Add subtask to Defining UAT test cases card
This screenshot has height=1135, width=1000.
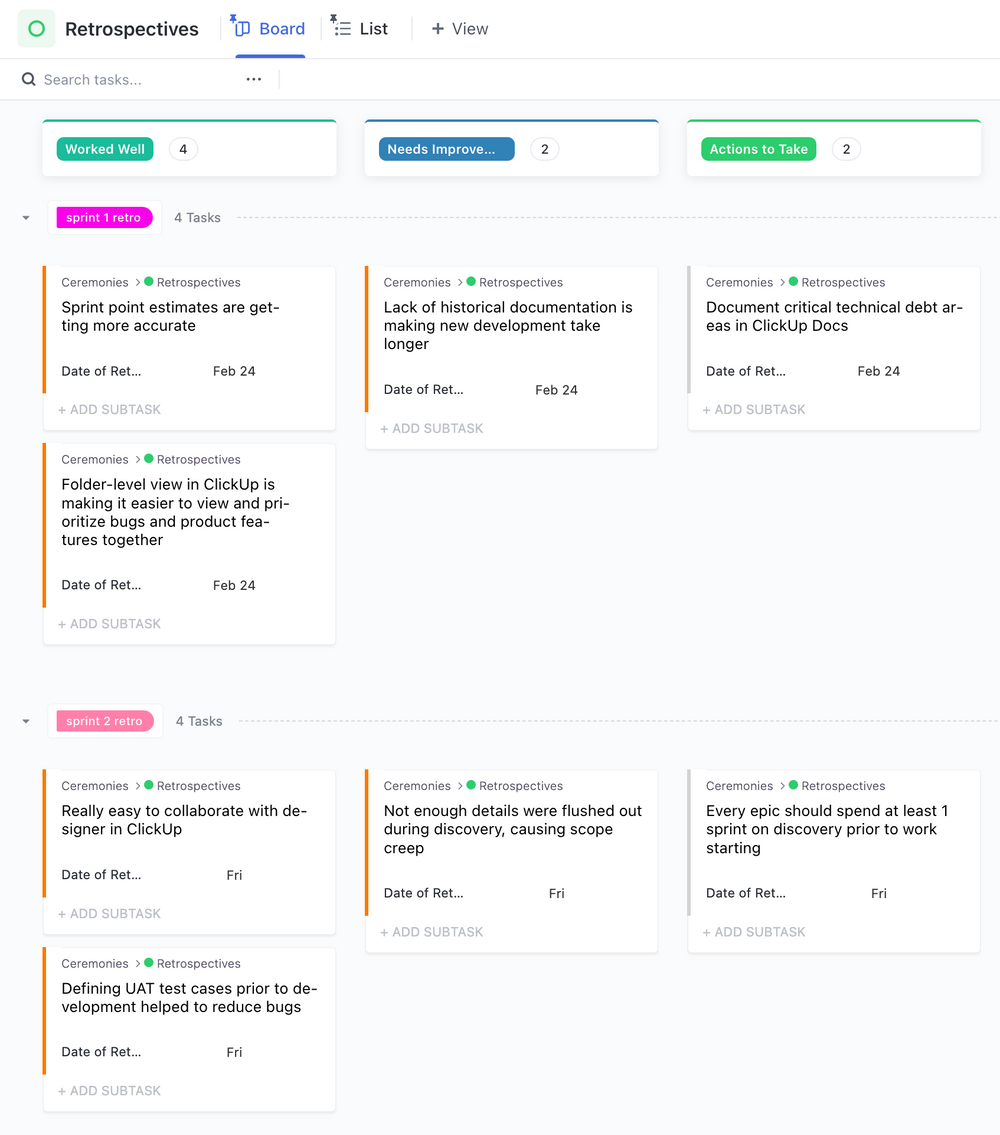(x=109, y=1090)
